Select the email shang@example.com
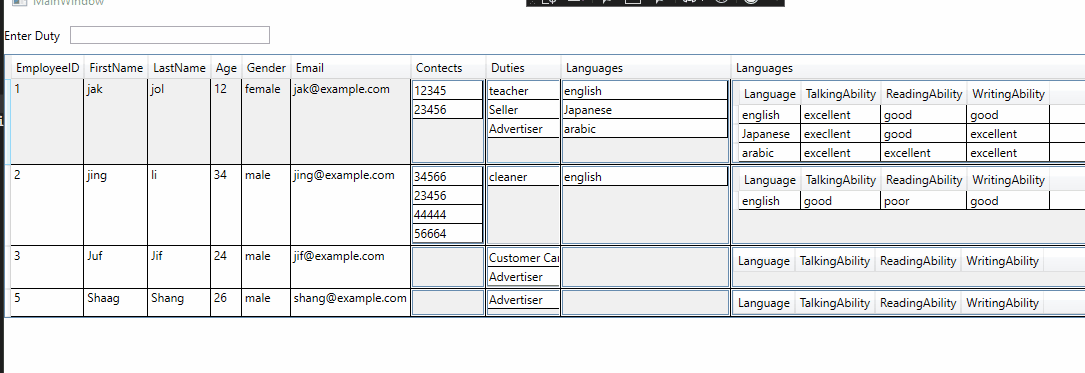Viewport: 1085px width, 373px height. [x=351, y=303]
